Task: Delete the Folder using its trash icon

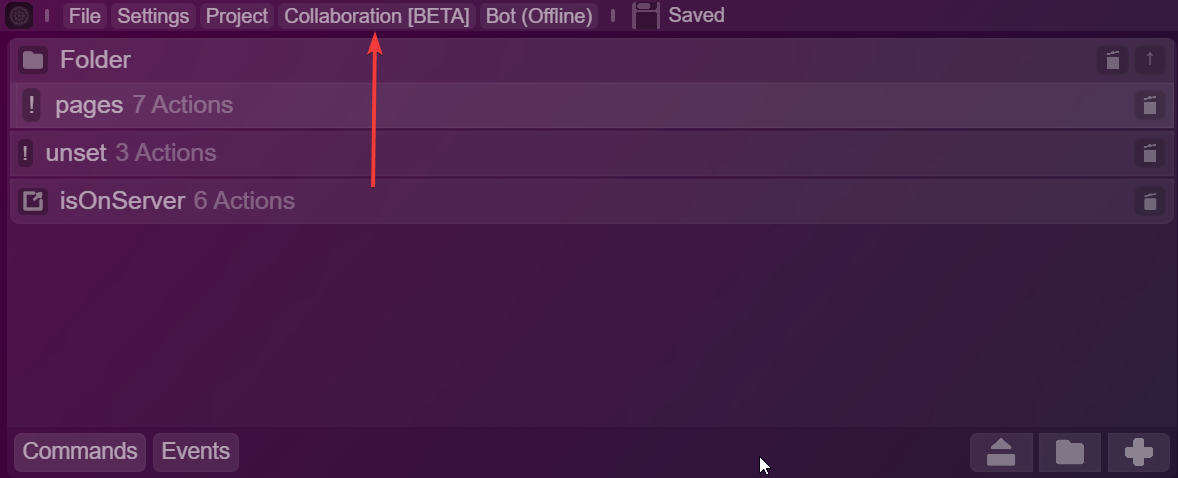Action: pyautogui.click(x=1112, y=60)
